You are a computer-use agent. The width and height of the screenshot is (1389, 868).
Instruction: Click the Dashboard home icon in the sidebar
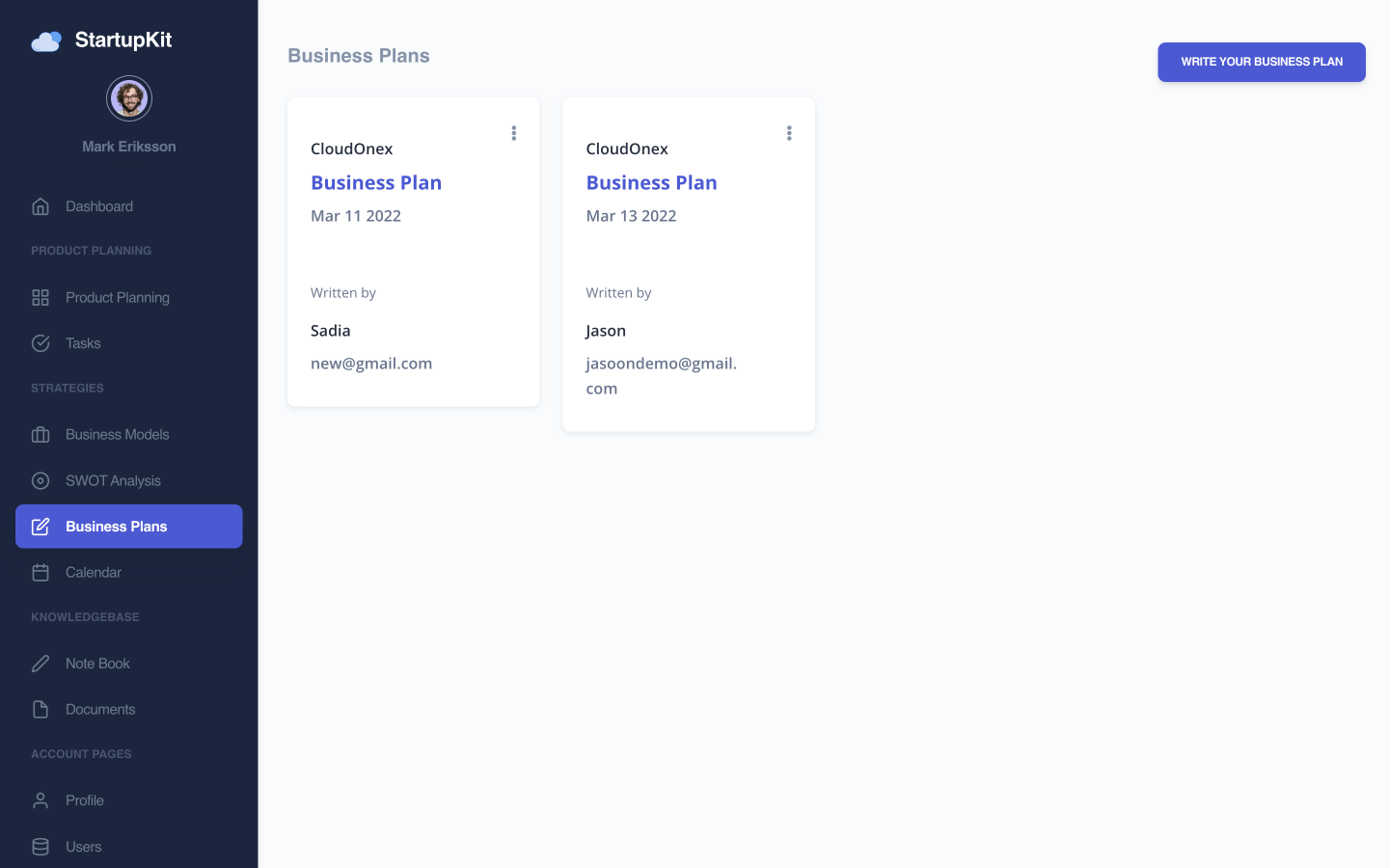pyautogui.click(x=41, y=206)
